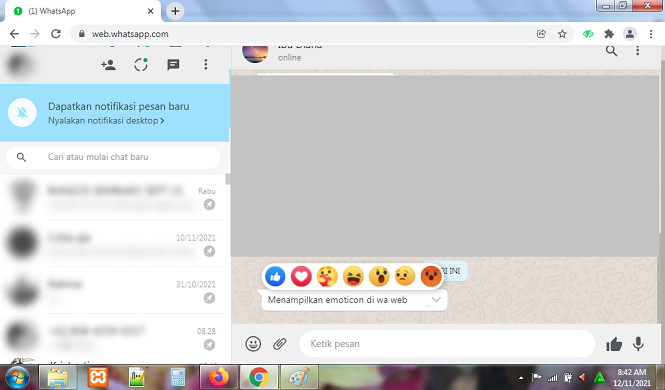Open chat header three-dot menu
Viewport: 665px width, 390px height.
pyautogui.click(x=637, y=51)
